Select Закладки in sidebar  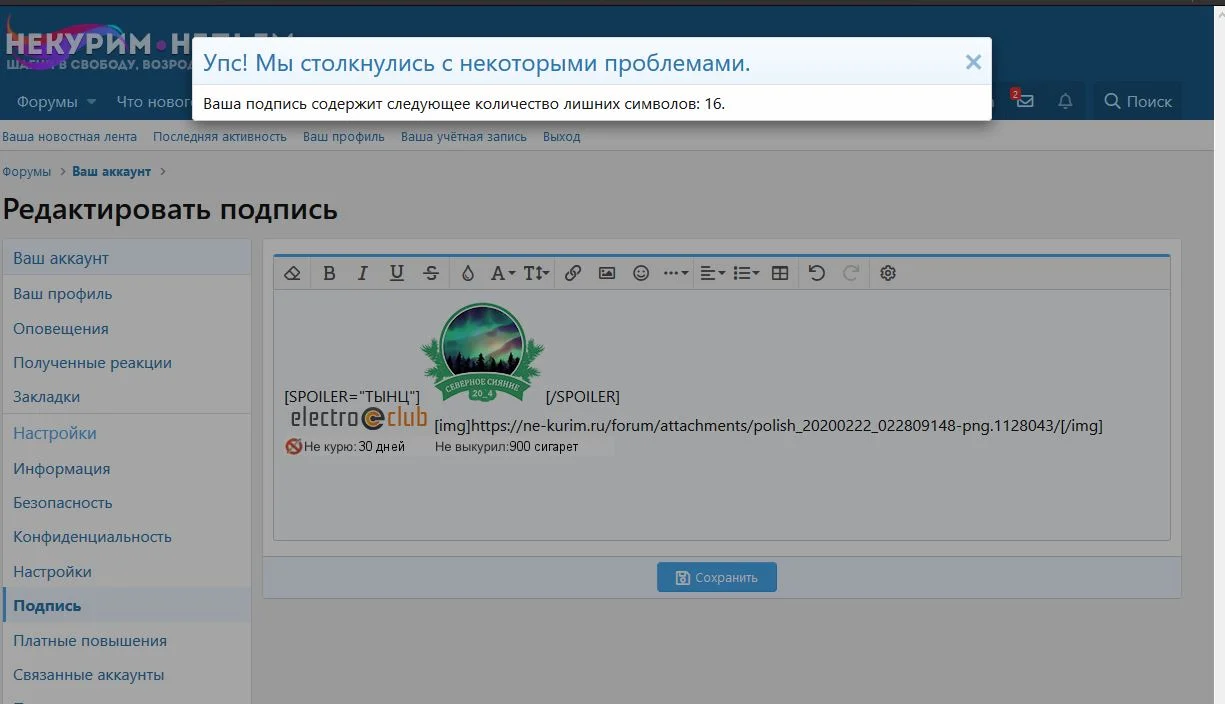127,397
